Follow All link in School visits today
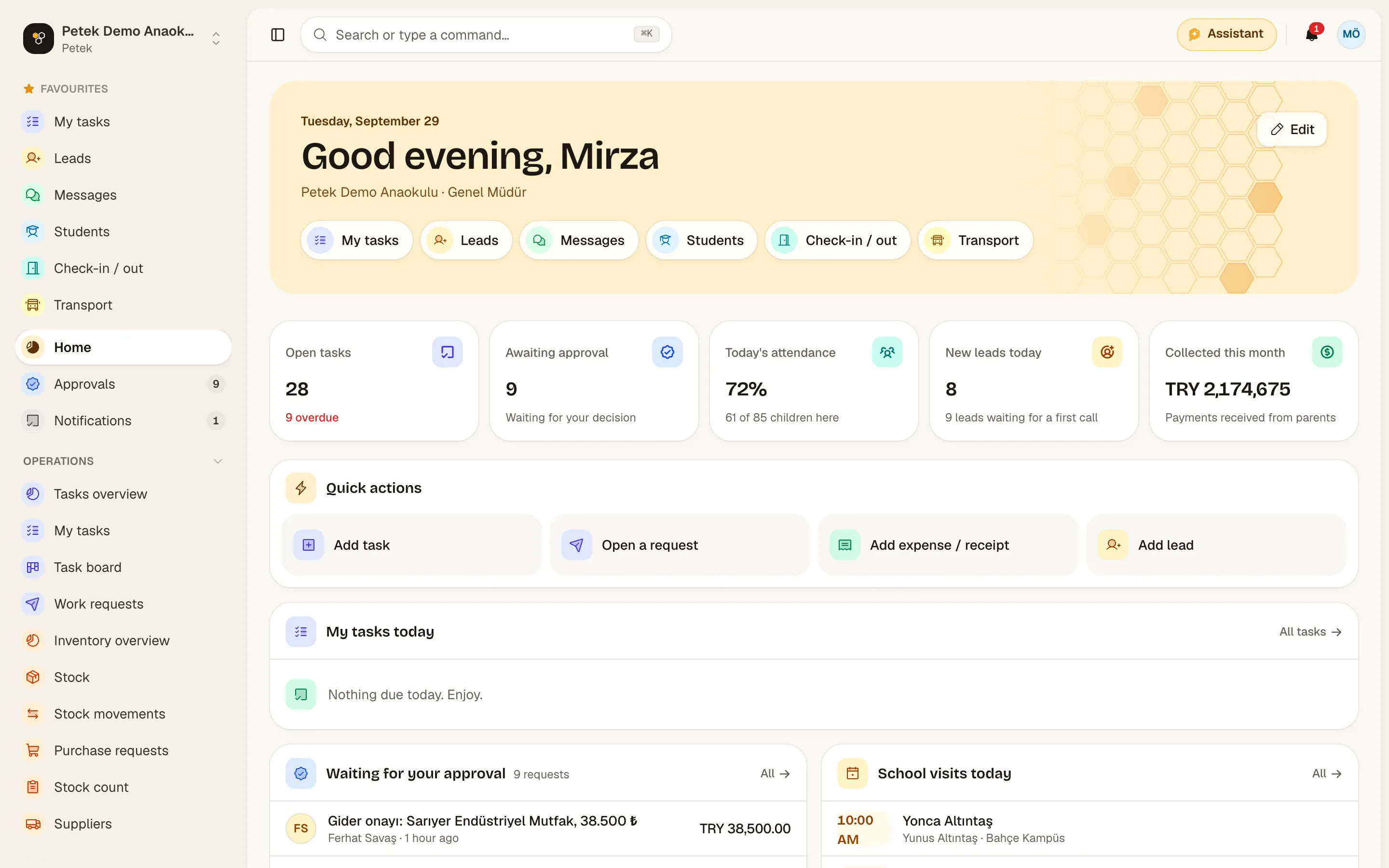Screen dimensions: 1389x868 coord(1326,773)
